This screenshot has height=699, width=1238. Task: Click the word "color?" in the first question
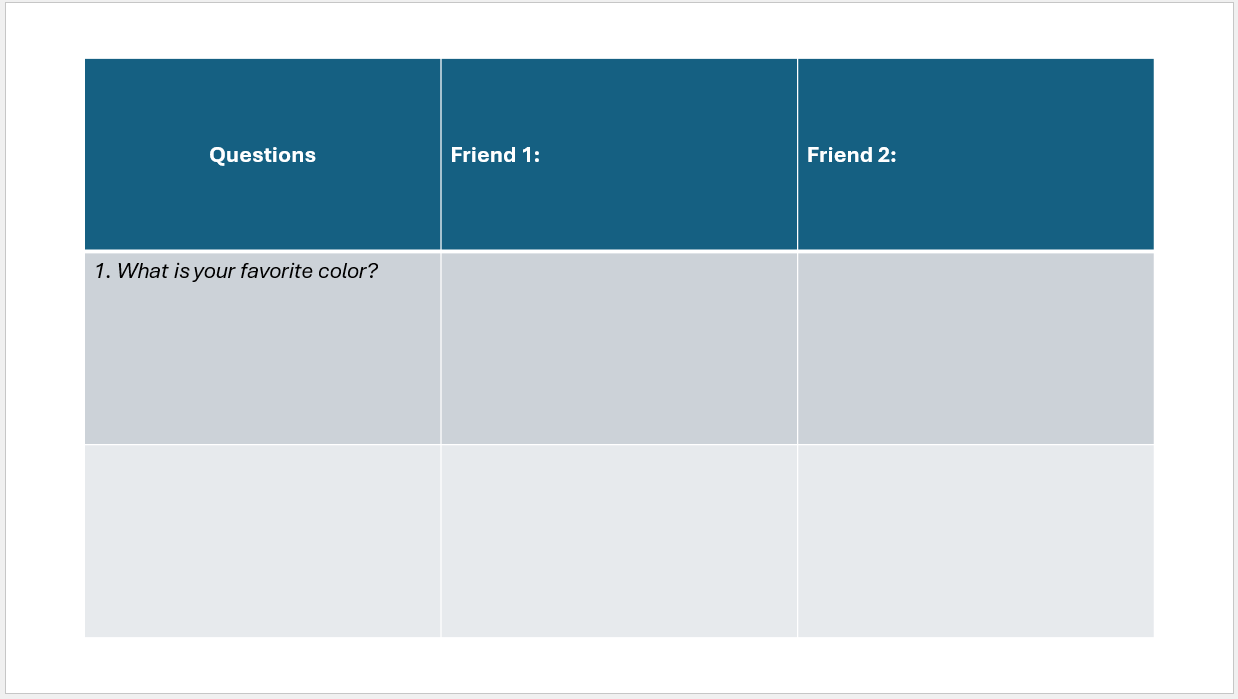click(x=354, y=271)
